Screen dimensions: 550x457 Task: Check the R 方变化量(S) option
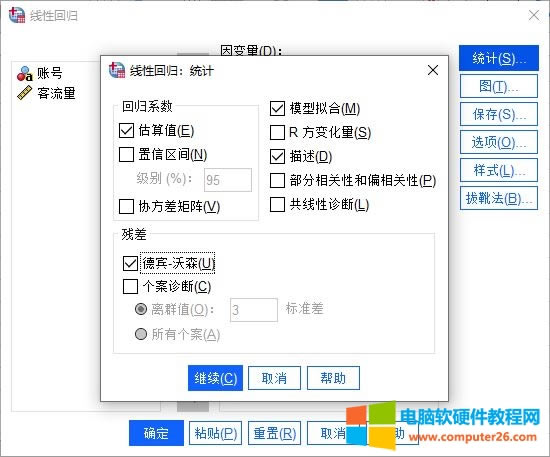[x=277, y=133]
